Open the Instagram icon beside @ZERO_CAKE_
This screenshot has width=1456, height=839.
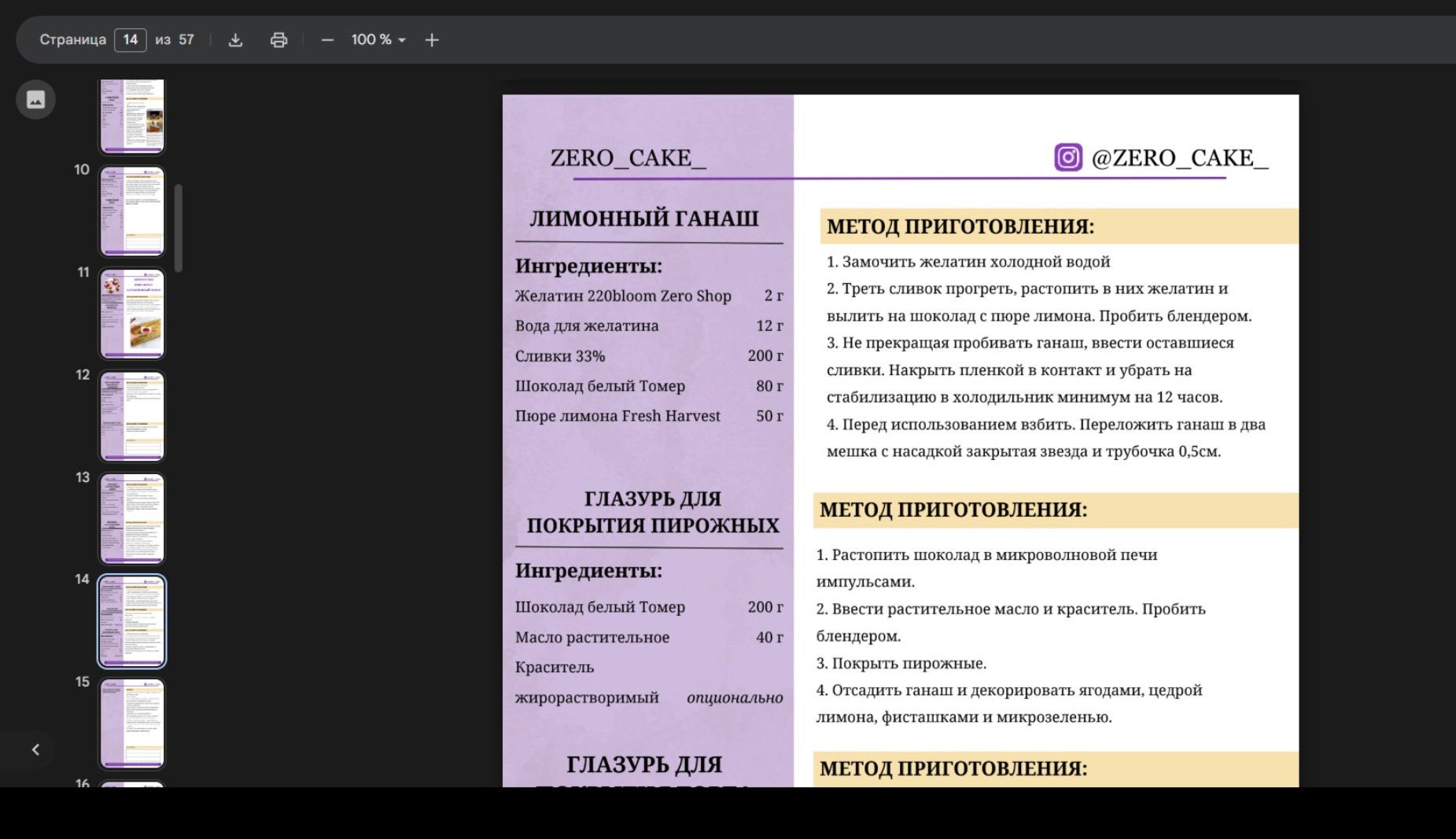click(x=1068, y=157)
